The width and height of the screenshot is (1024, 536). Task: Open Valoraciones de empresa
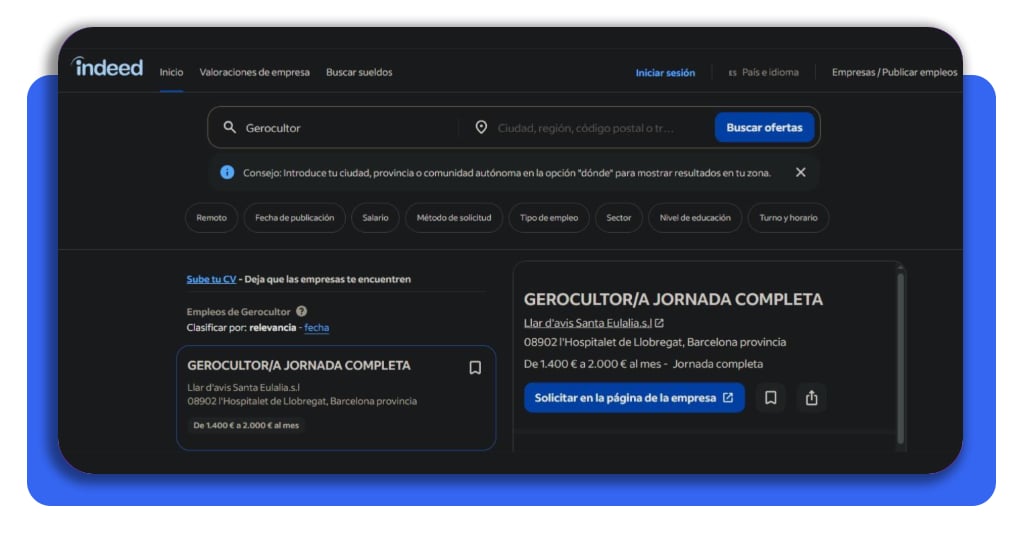point(255,72)
